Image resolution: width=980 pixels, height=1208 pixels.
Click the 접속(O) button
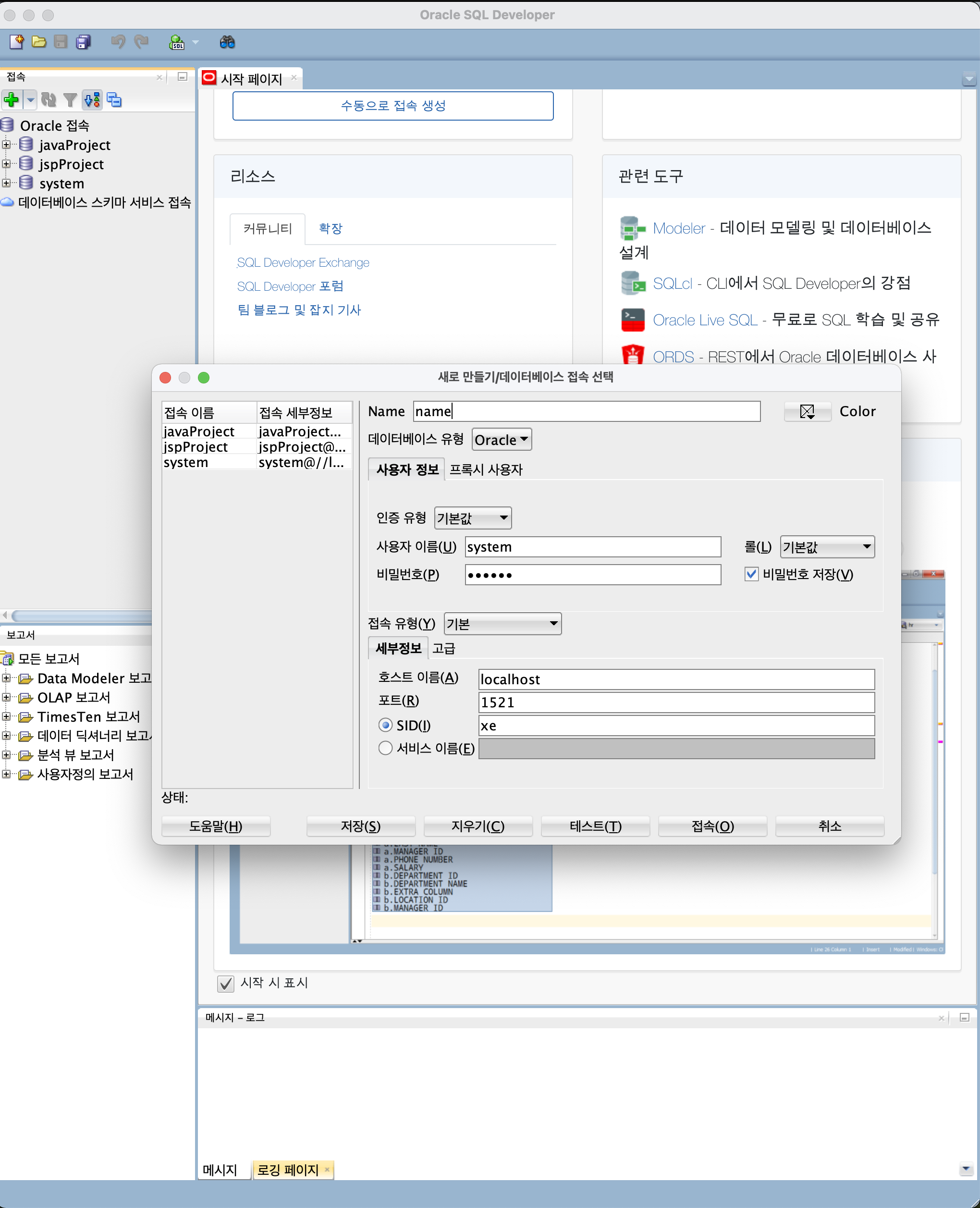(x=712, y=826)
